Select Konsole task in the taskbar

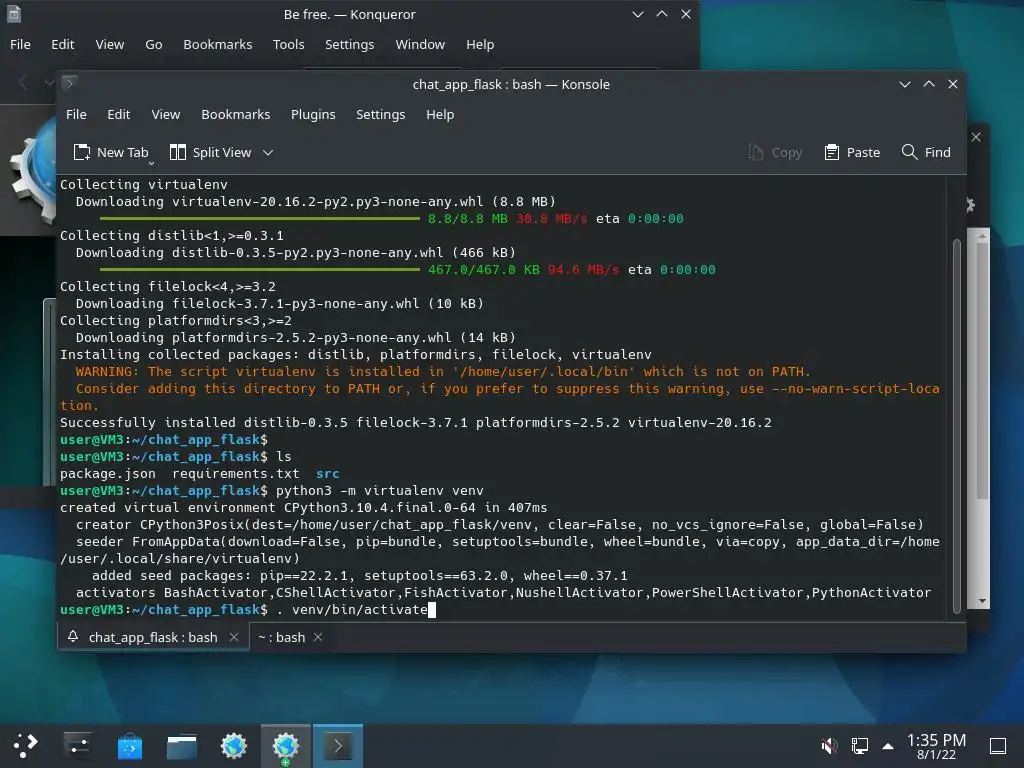tap(338, 745)
